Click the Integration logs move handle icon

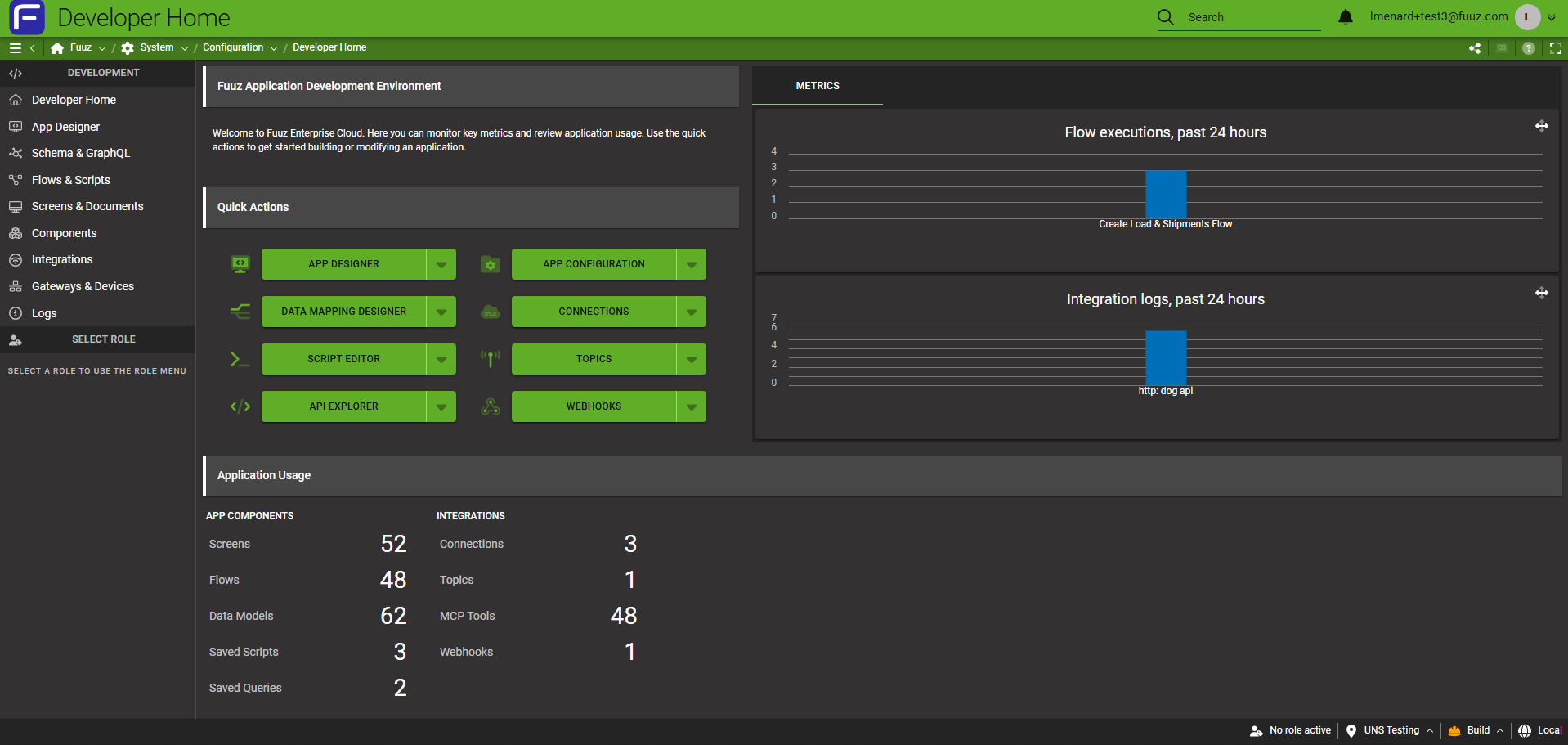(1541, 293)
